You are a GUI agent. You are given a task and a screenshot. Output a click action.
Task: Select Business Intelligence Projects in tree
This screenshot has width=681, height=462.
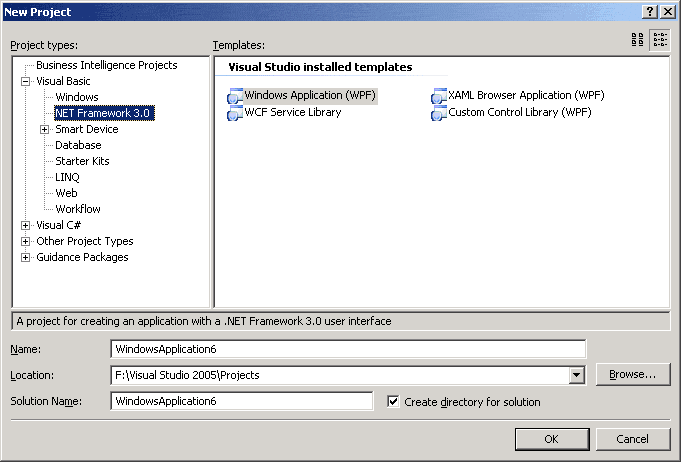tap(106, 65)
